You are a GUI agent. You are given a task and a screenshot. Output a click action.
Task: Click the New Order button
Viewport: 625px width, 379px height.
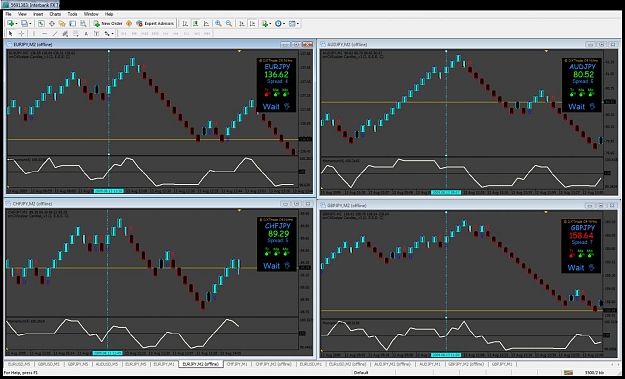point(108,24)
